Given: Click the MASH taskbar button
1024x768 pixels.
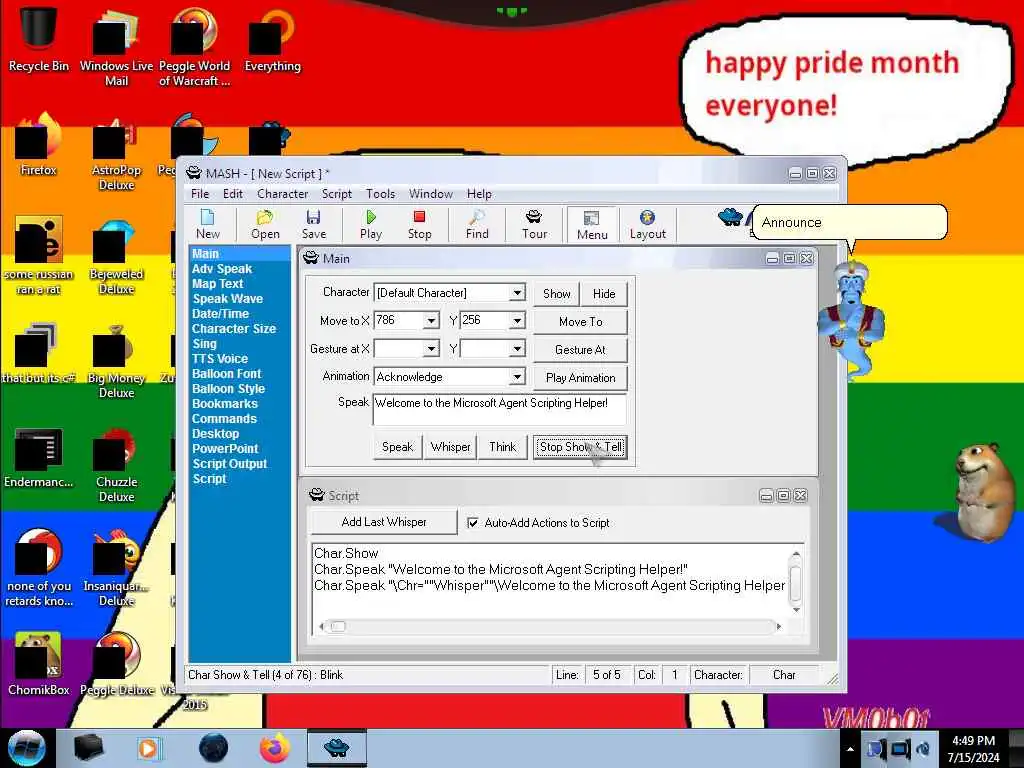Looking at the screenshot, I should coord(337,748).
